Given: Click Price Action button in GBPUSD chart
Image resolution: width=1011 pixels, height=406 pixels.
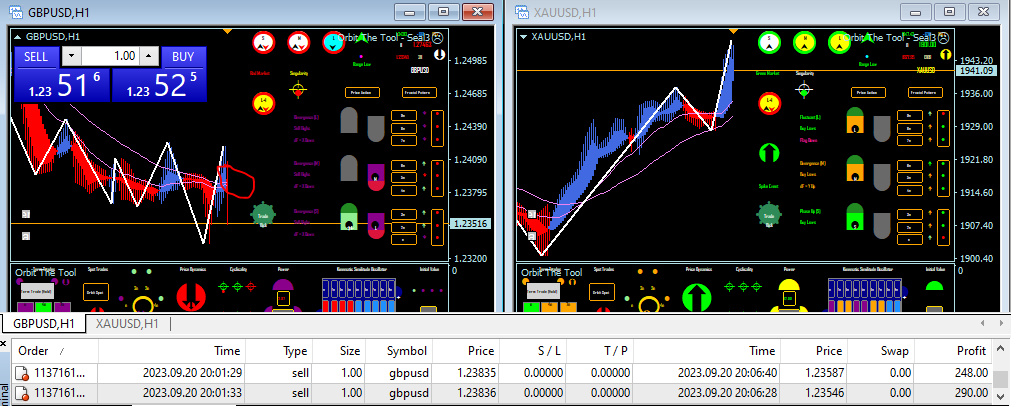Looking at the screenshot, I should [x=363, y=93].
